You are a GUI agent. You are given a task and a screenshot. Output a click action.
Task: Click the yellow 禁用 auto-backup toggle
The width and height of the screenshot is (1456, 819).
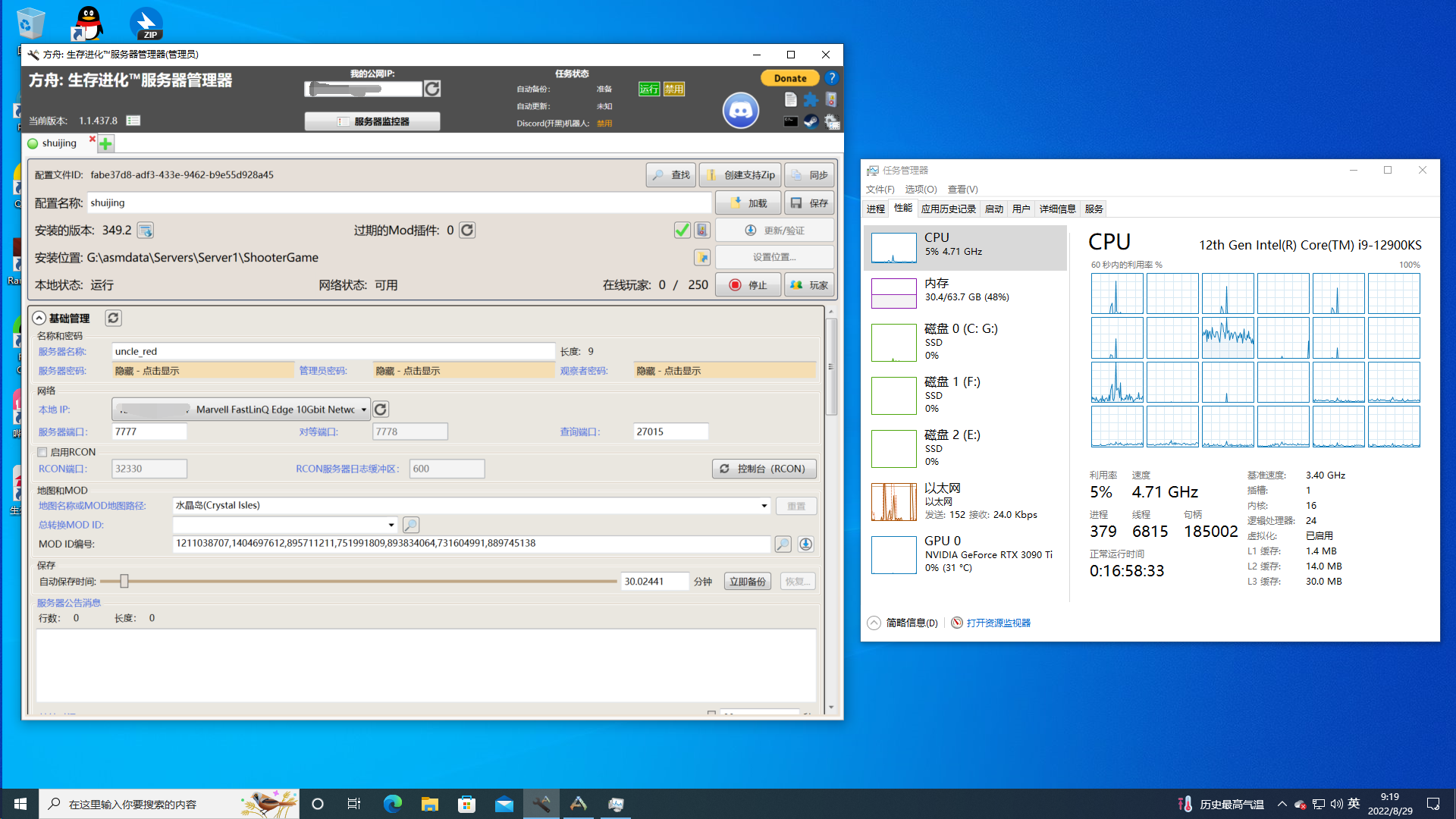click(x=674, y=89)
